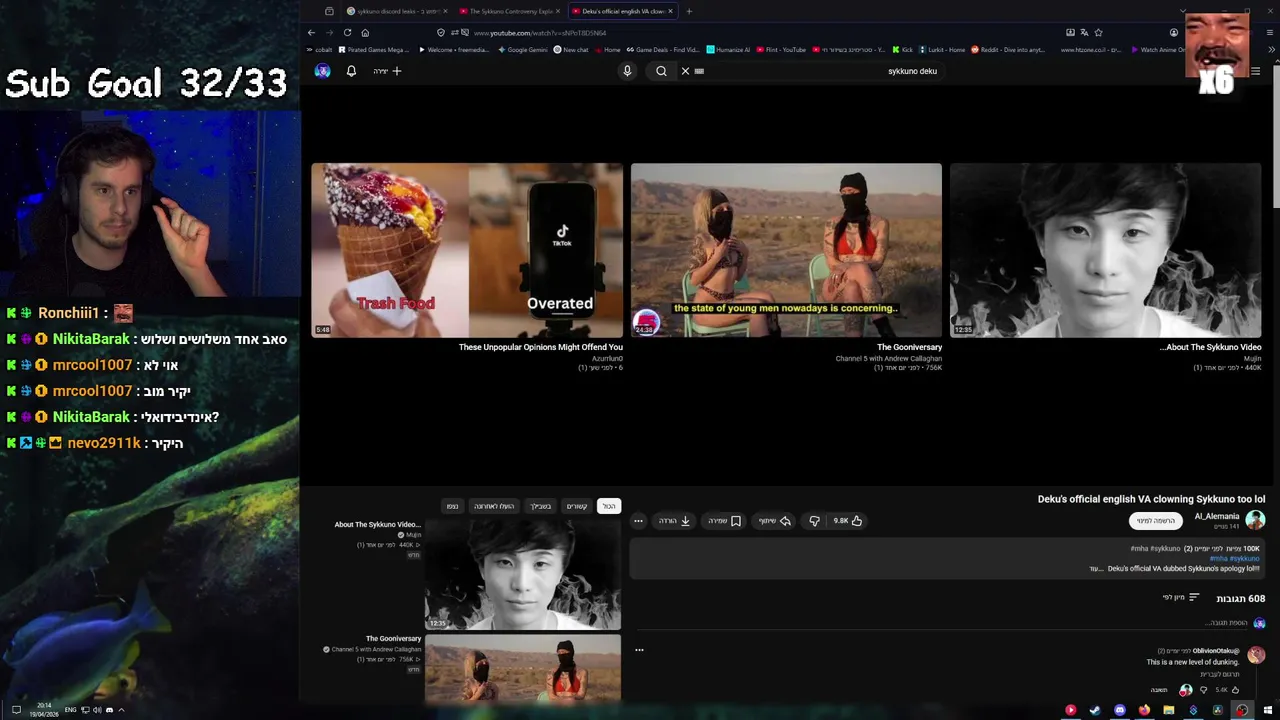The height and width of the screenshot is (720, 1280).
Task: Click the sidebar 'About The Sykkuno Video...' title
Action: click(378, 525)
